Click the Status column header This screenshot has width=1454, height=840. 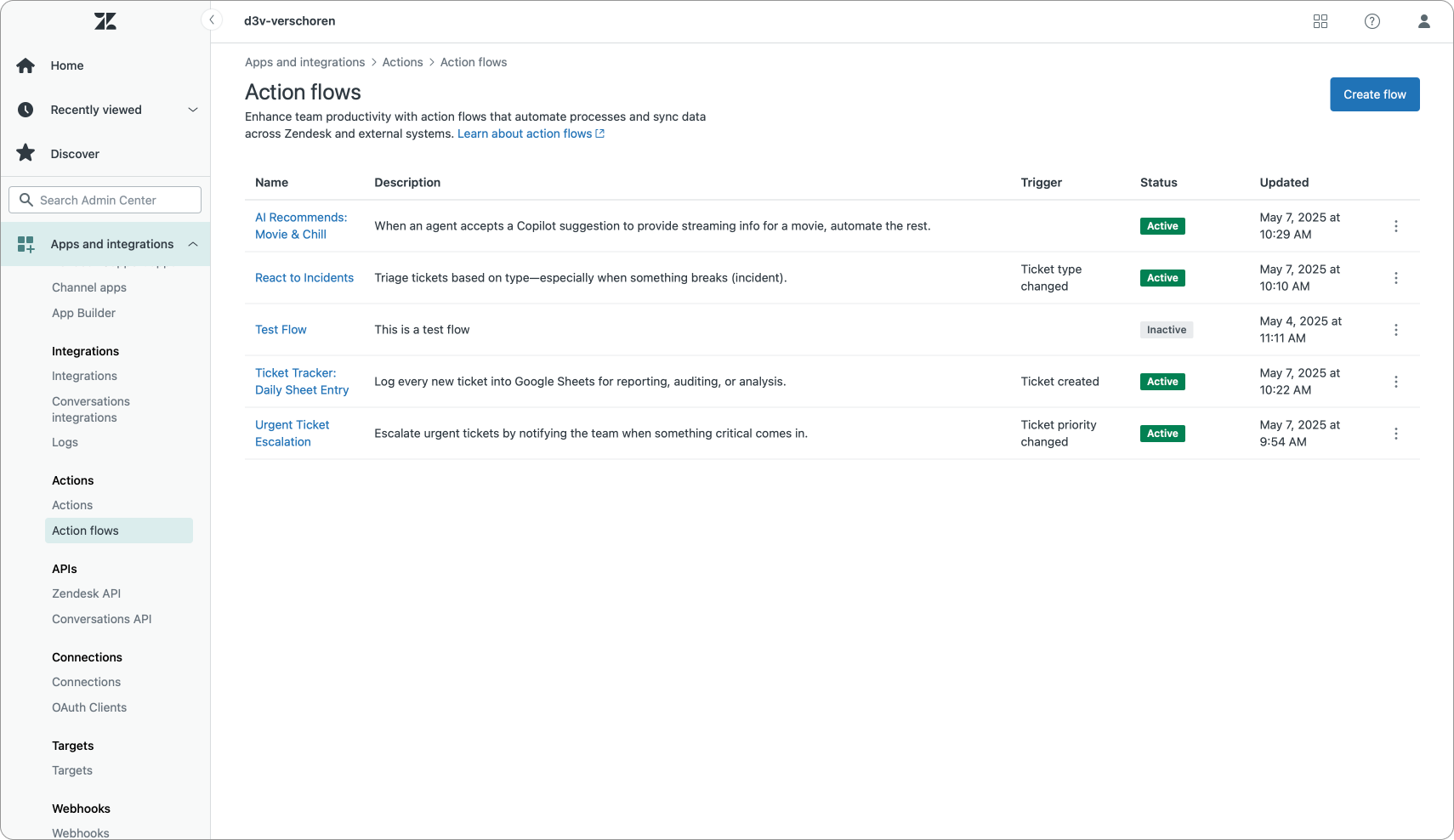click(x=1159, y=183)
